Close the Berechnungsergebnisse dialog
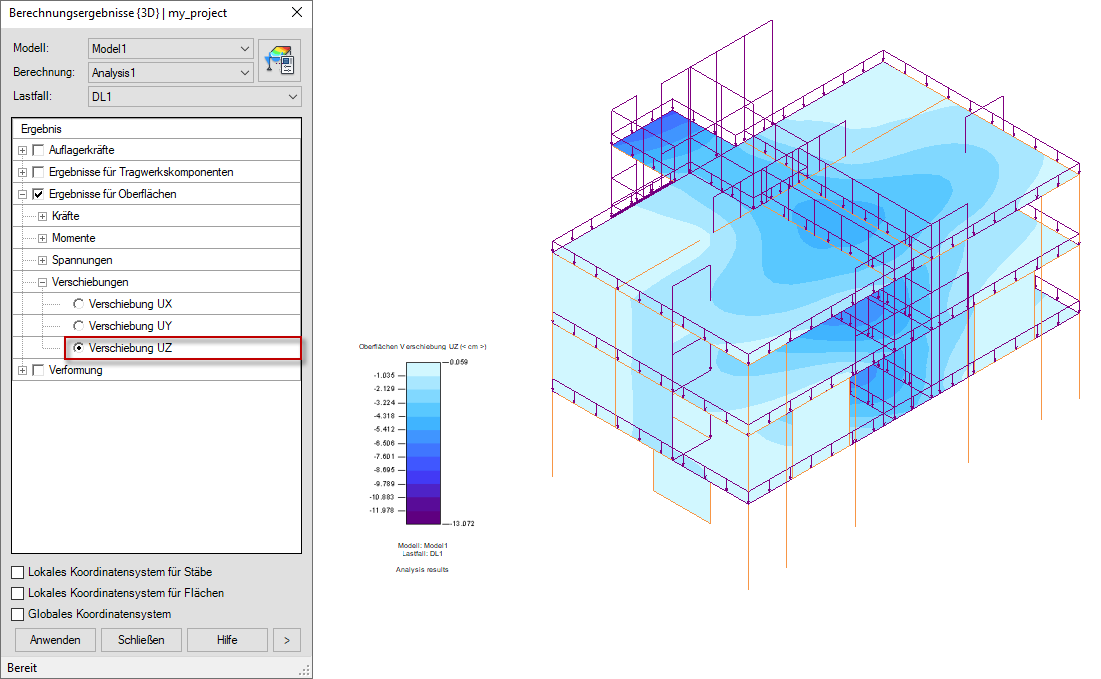Screen dimensions: 1101x679 point(297,13)
